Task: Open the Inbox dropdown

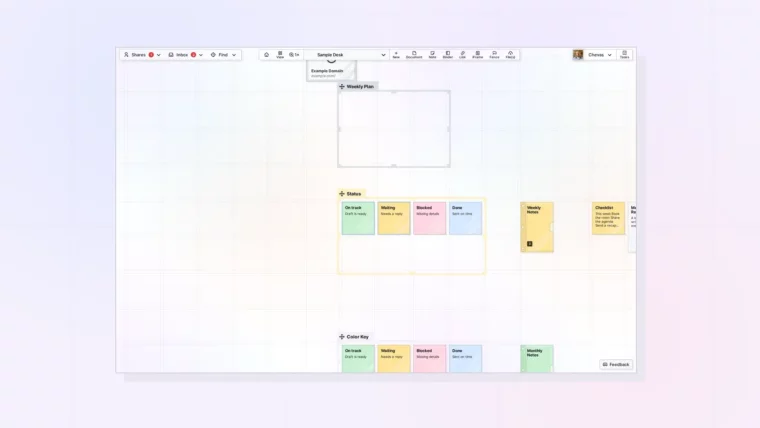Action: (x=185, y=55)
